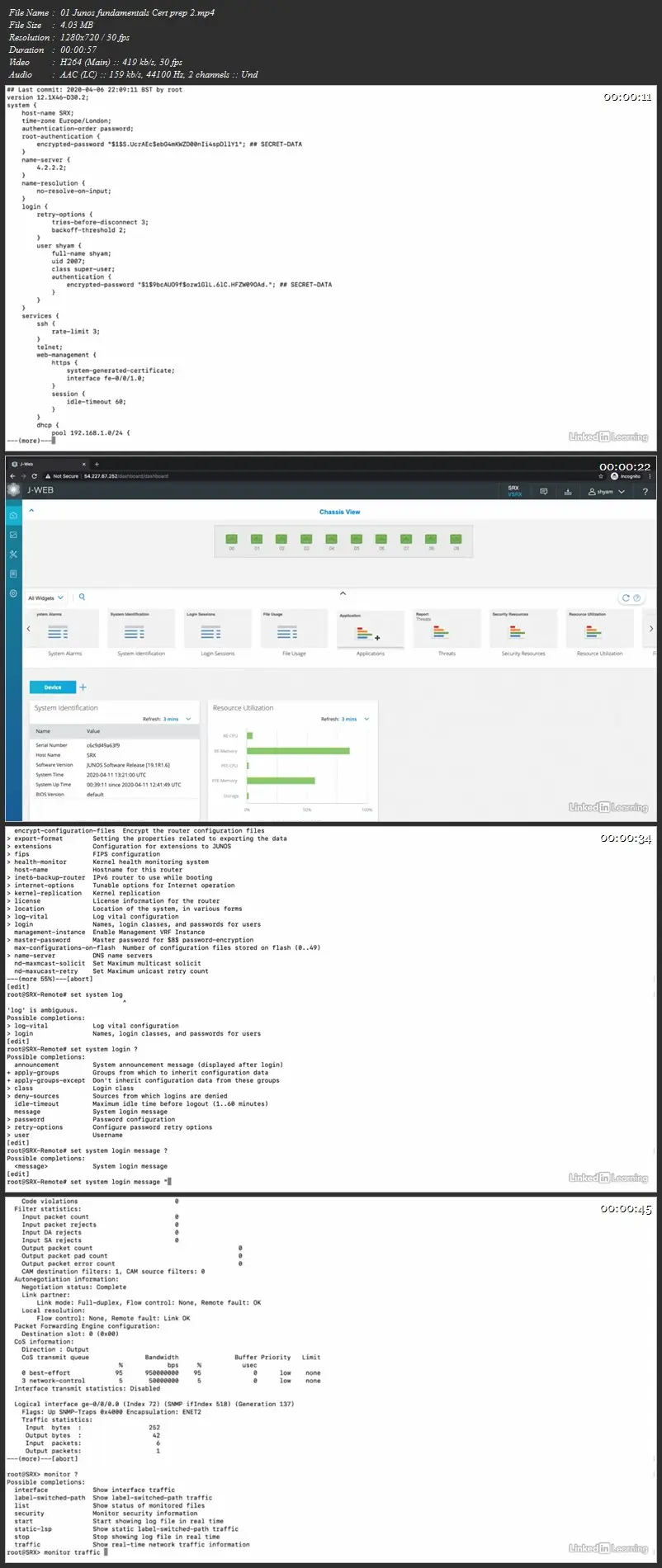This screenshot has height=1568, width=662.
Task: Collapse the widget carousel with up chevron
Action: click(x=343, y=593)
